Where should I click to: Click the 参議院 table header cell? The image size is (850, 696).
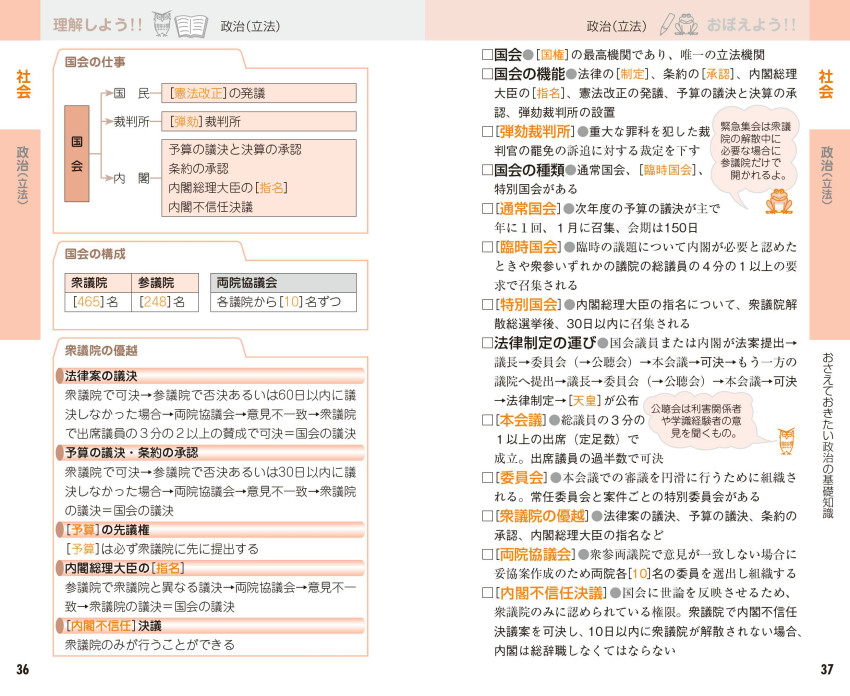tap(165, 282)
